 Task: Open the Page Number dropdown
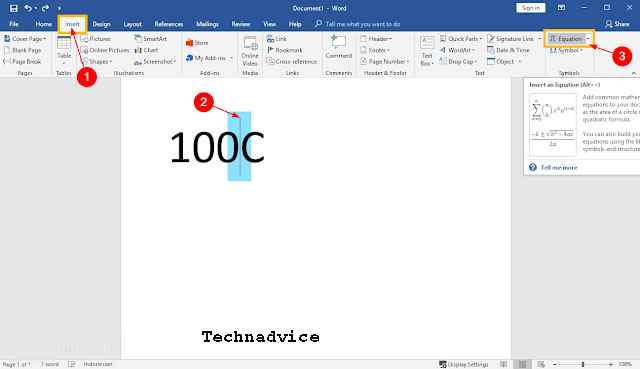(x=385, y=62)
